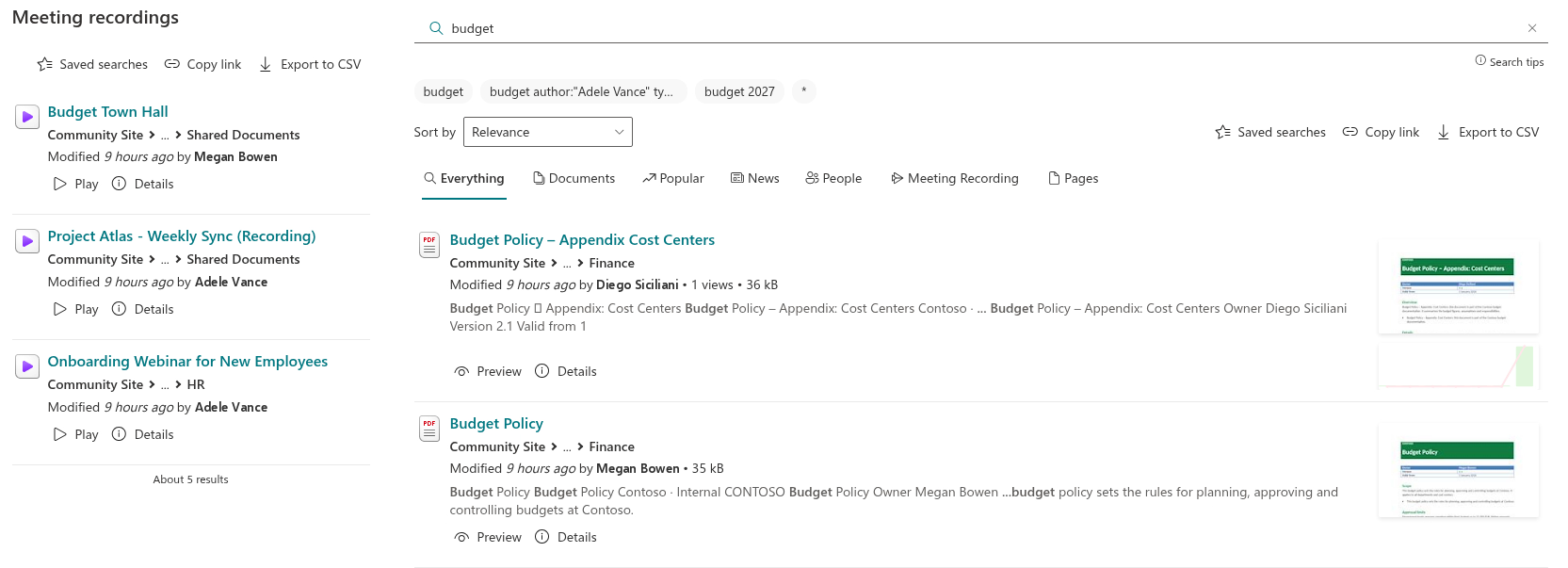Click 'About 5 results' text
Viewport: 1568px width, 568px height.
tap(191, 479)
